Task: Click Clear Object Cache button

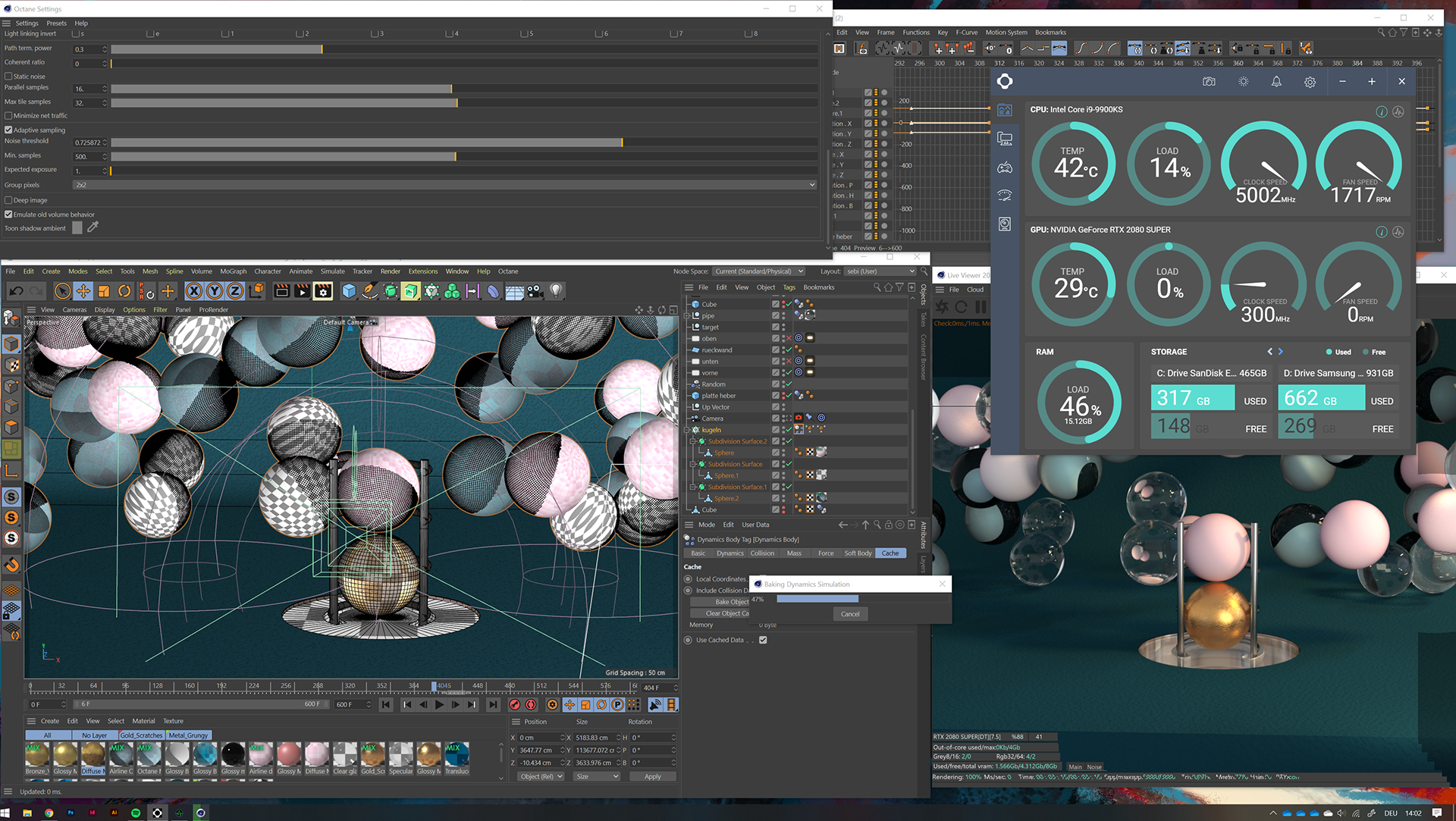Action: tap(720, 613)
